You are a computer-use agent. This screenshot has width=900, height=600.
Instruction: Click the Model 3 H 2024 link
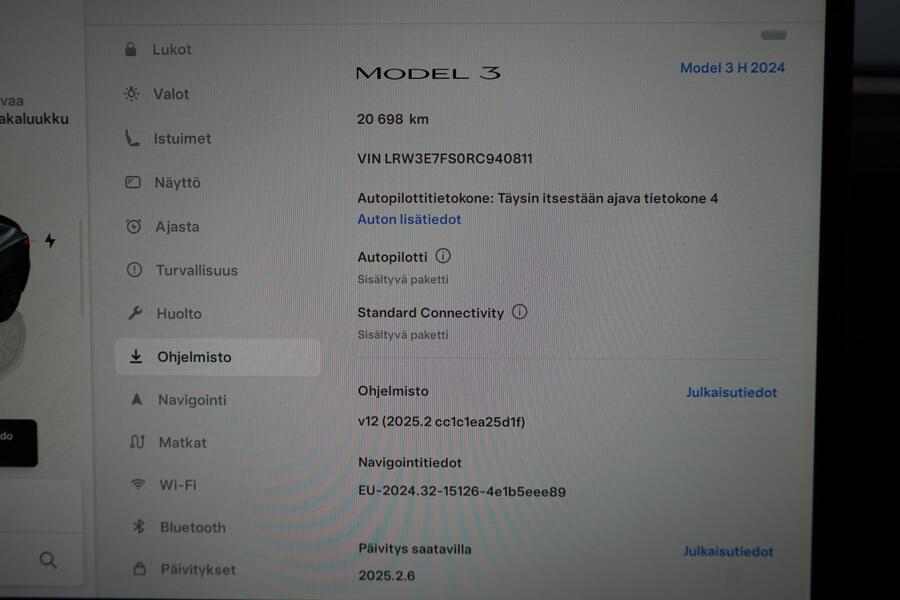click(732, 68)
